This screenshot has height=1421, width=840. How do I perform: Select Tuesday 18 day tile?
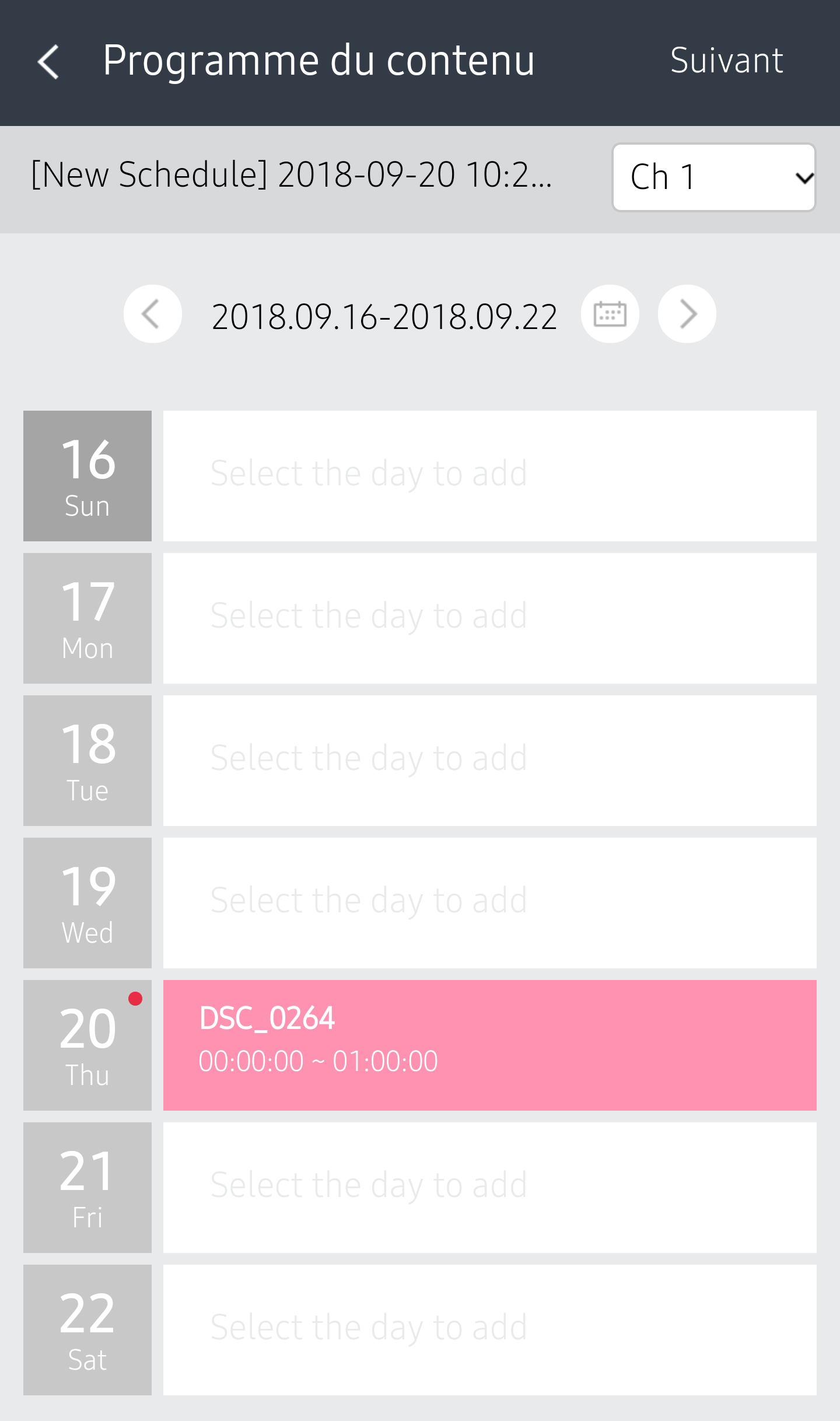(x=87, y=761)
